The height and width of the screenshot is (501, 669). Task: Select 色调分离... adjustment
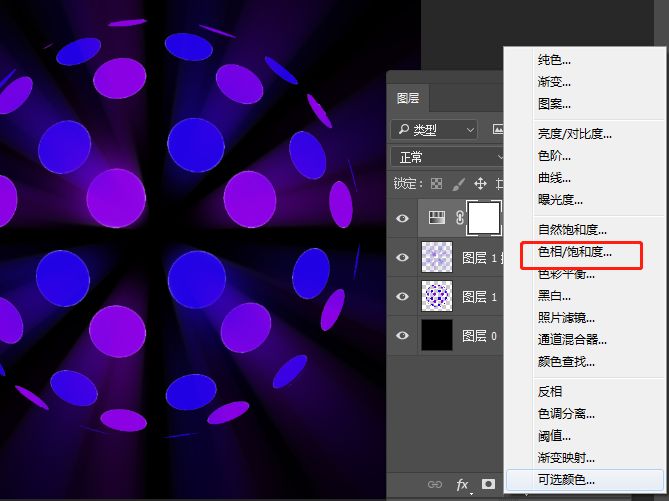566,414
